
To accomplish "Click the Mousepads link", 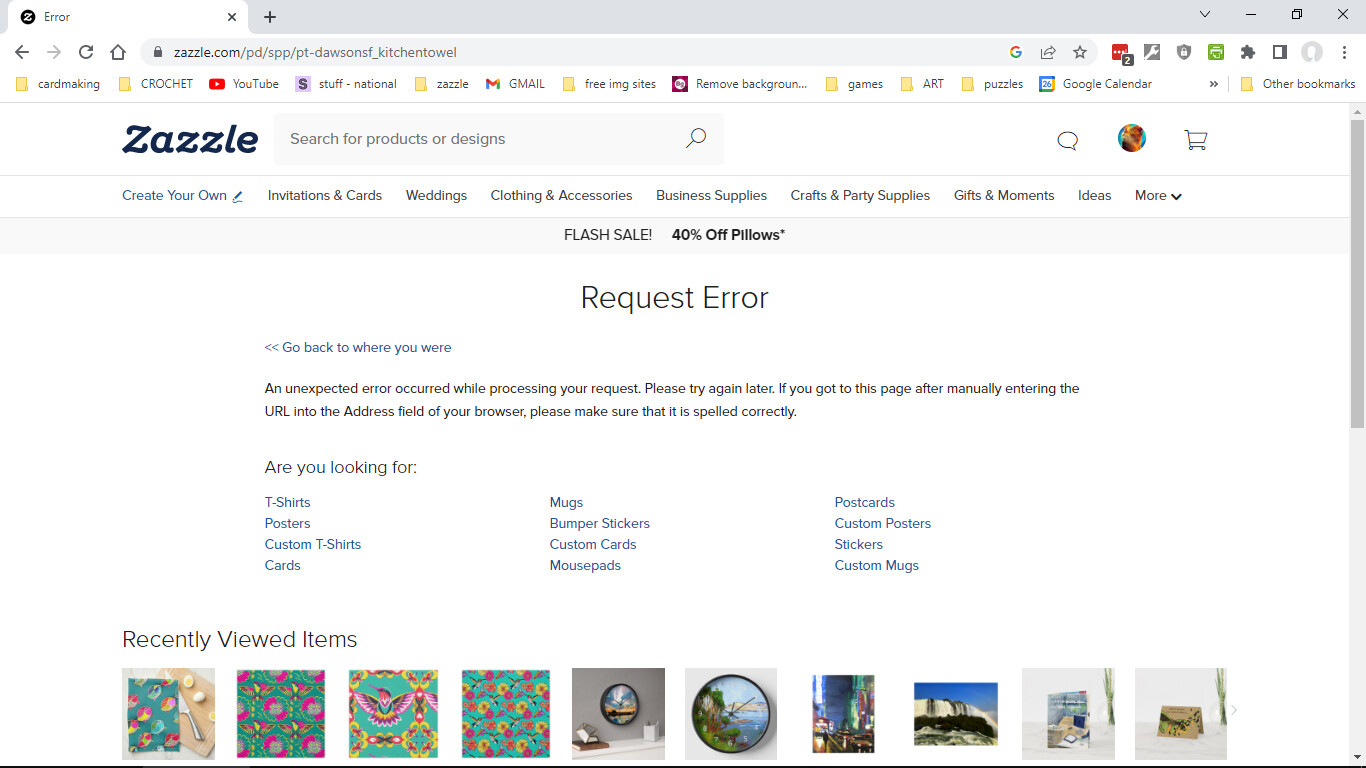I will point(585,566).
